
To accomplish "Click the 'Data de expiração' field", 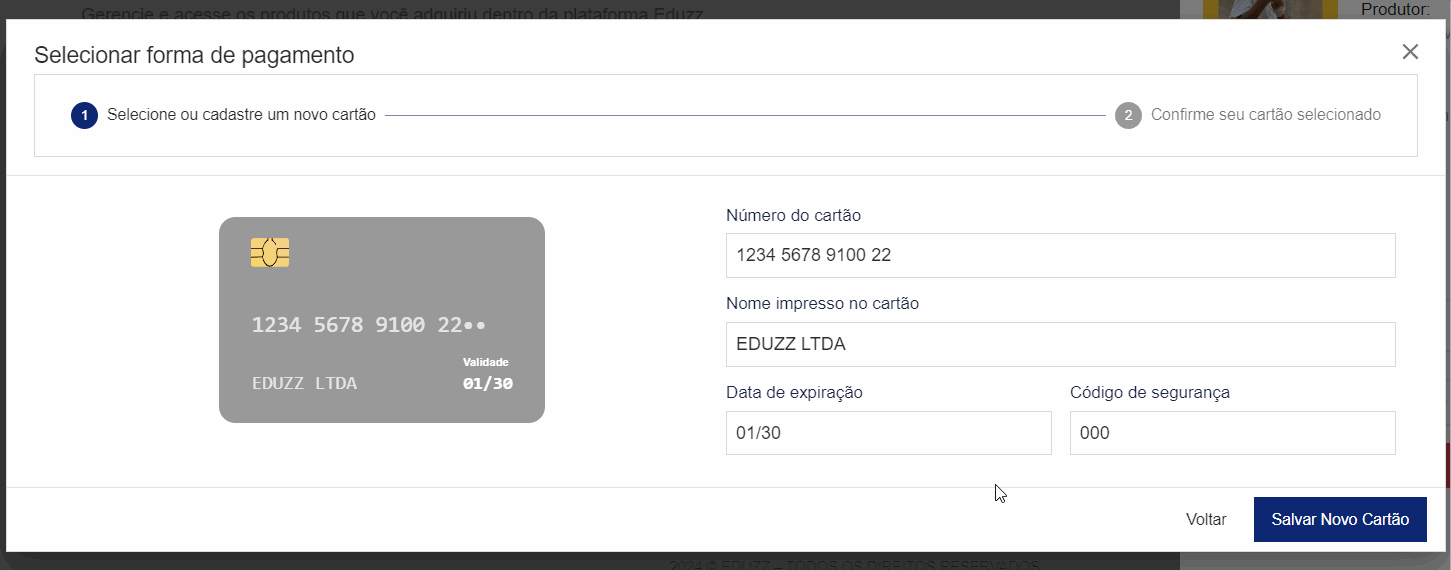I will coord(888,434).
